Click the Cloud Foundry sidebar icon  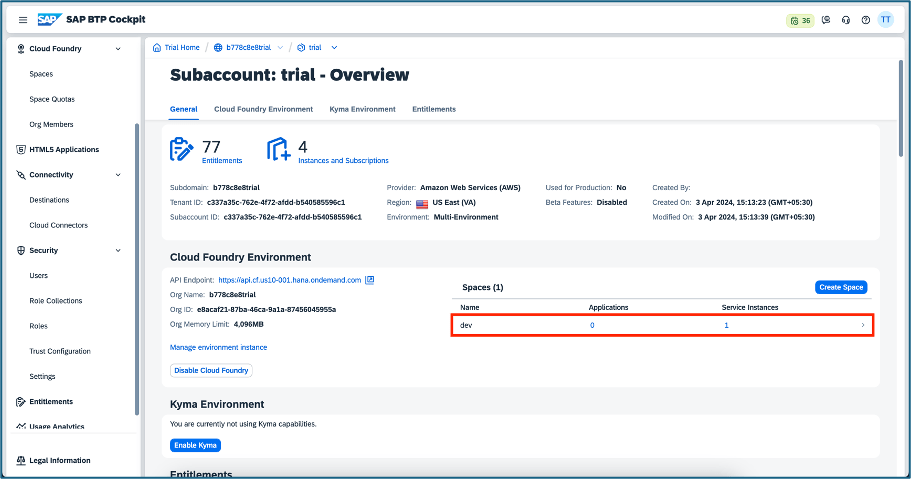pos(21,49)
